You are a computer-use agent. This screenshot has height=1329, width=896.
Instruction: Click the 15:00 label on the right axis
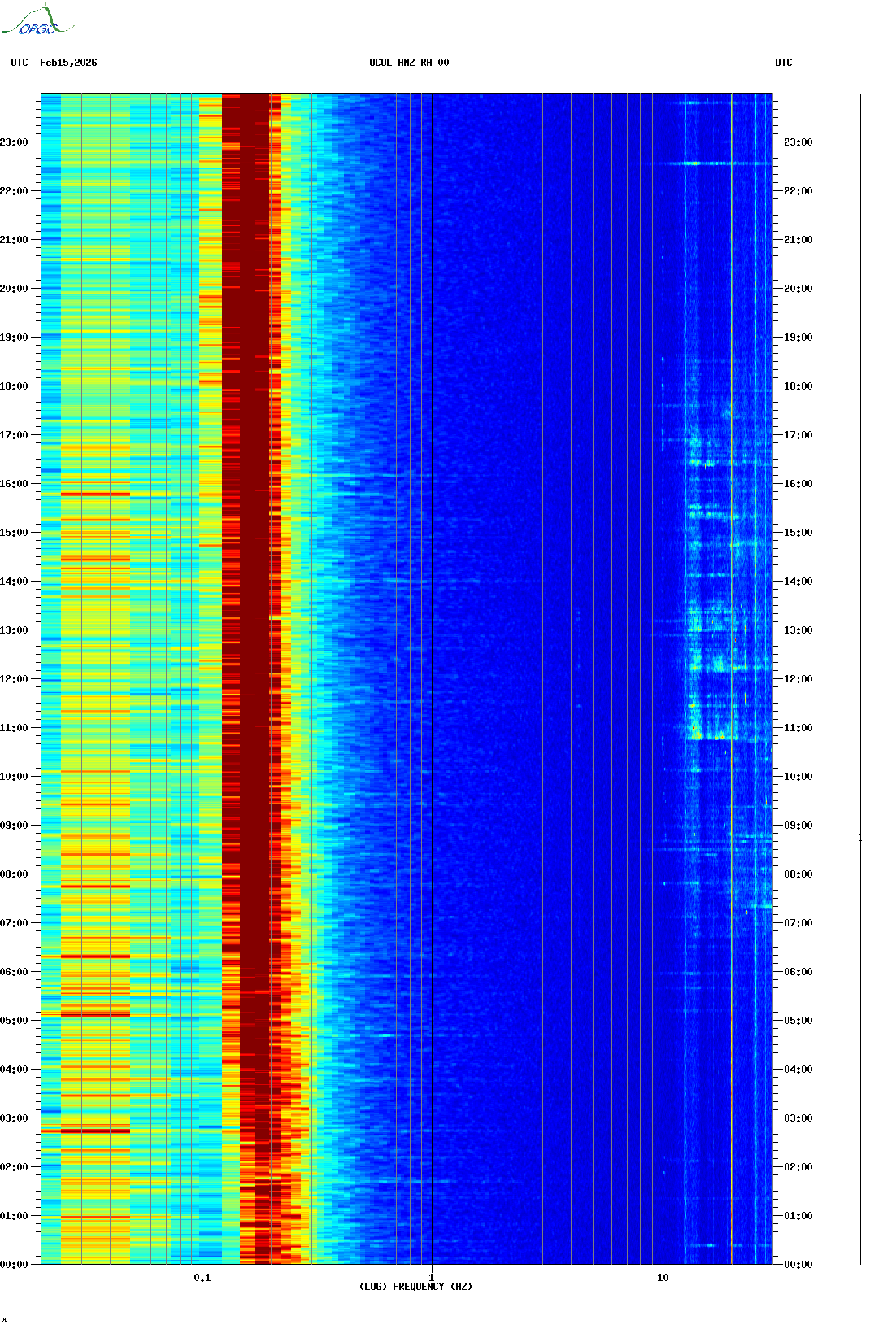[798, 533]
